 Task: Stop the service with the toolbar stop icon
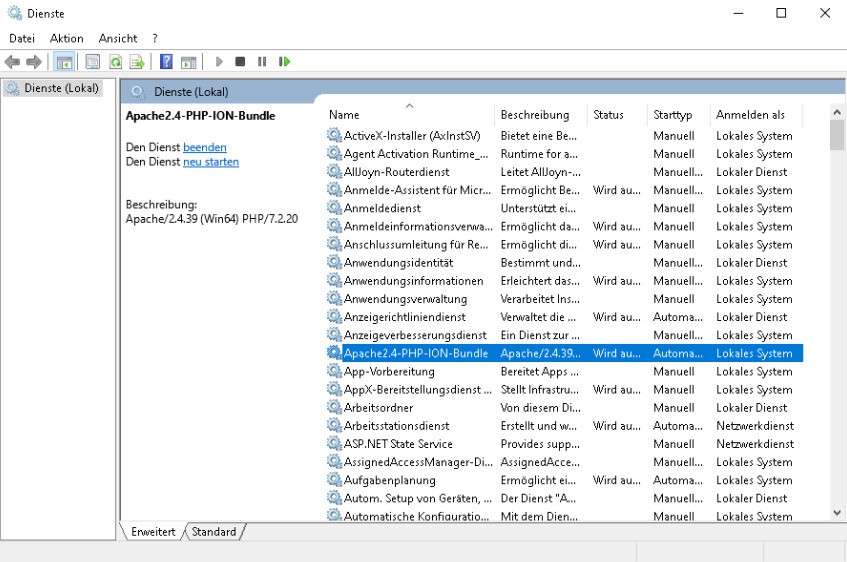click(240, 62)
